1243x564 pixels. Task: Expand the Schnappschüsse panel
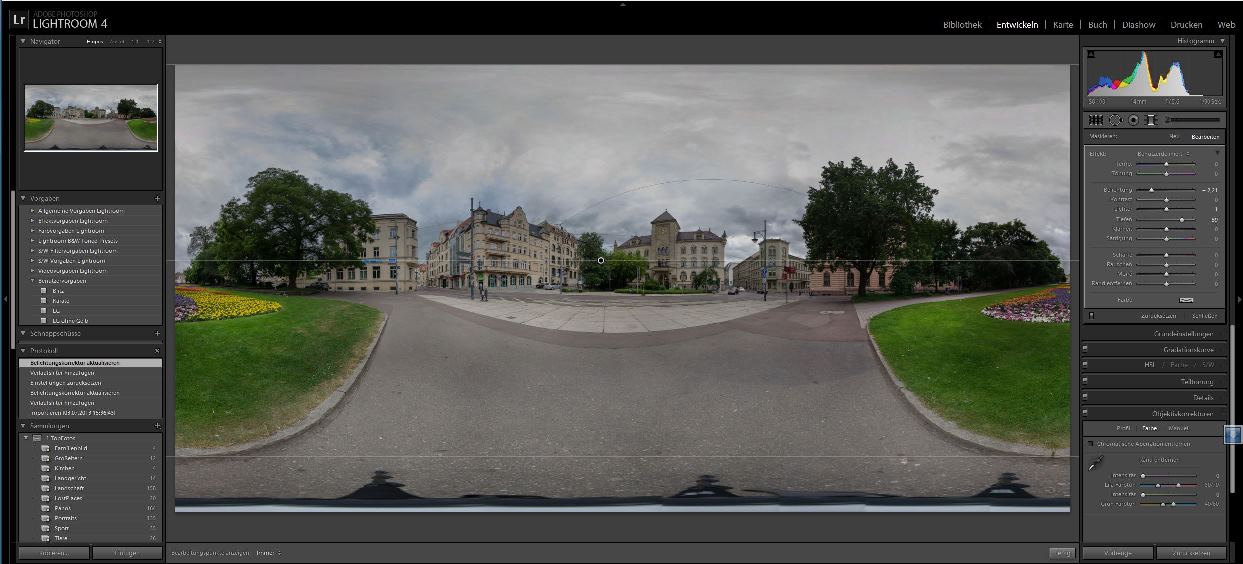23,333
